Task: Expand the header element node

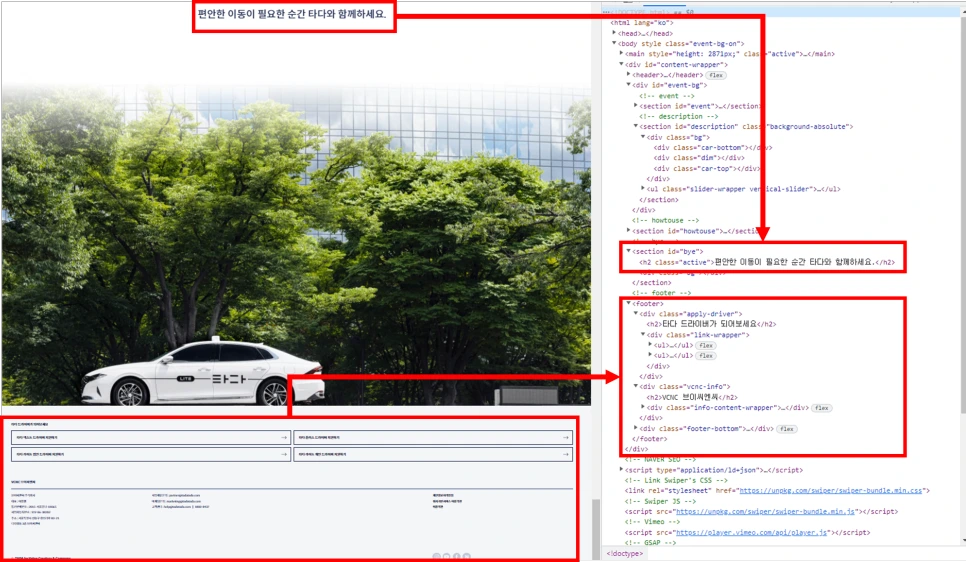Action: click(628, 75)
